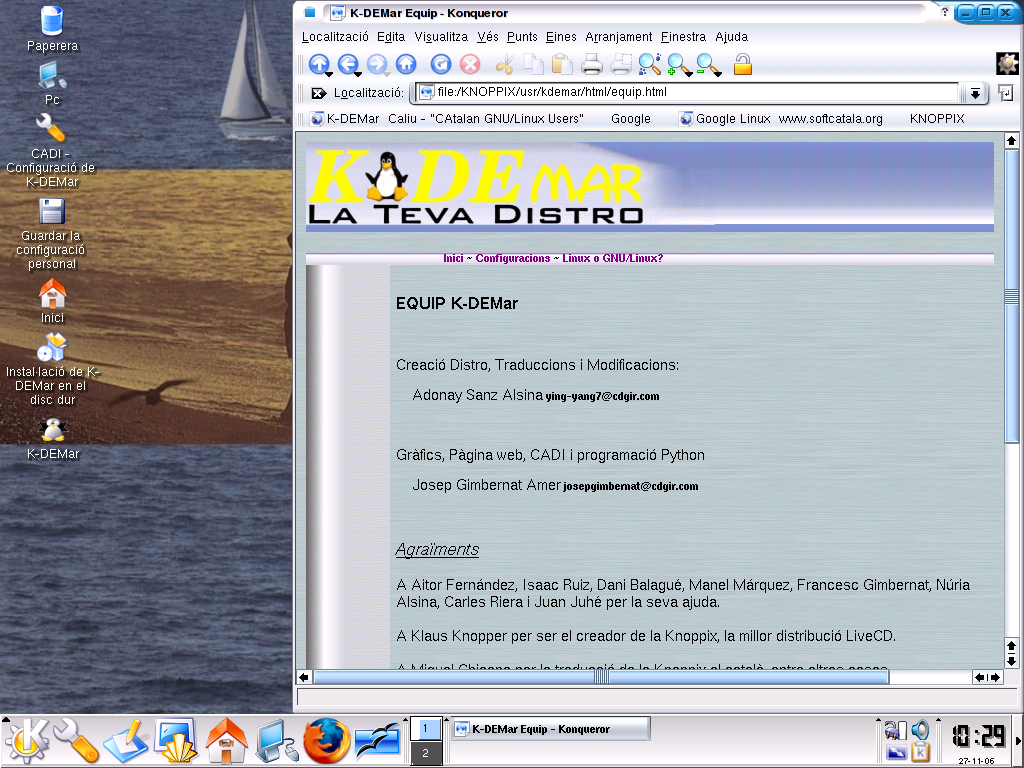1024x768 pixels.
Task: Go to home with the toolbar Home icon
Action: pyautogui.click(x=406, y=63)
